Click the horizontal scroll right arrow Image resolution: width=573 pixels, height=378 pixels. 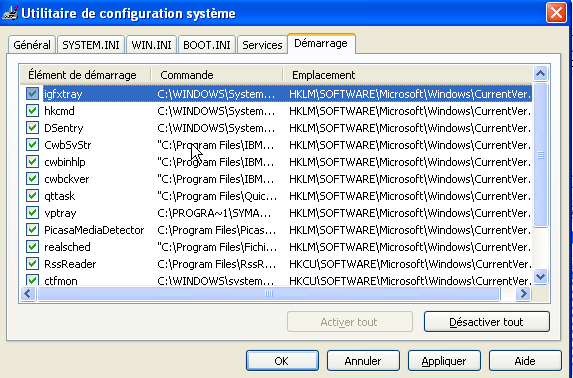pyautogui.click(x=523, y=293)
